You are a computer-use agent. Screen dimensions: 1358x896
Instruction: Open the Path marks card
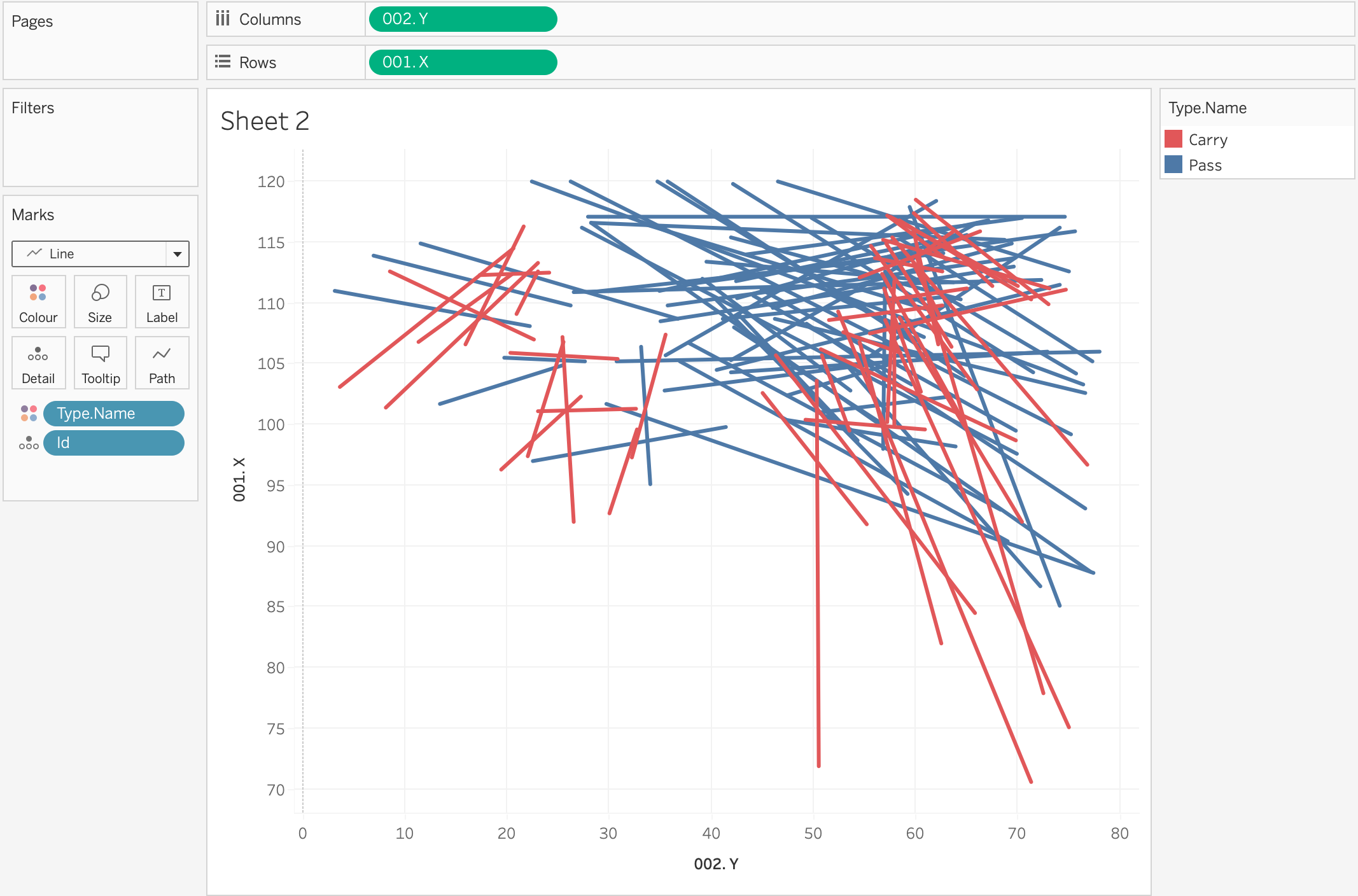(162, 363)
